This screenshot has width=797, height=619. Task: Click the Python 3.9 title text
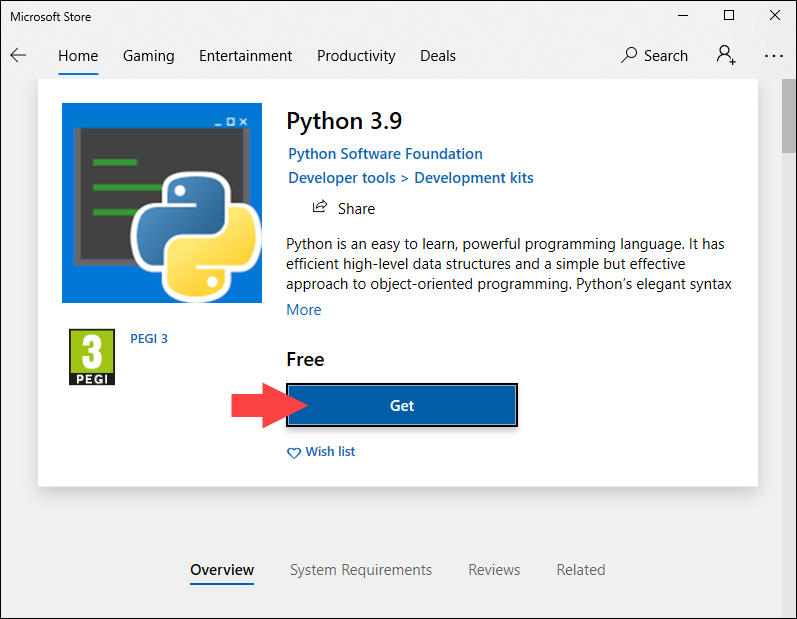[x=344, y=121]
